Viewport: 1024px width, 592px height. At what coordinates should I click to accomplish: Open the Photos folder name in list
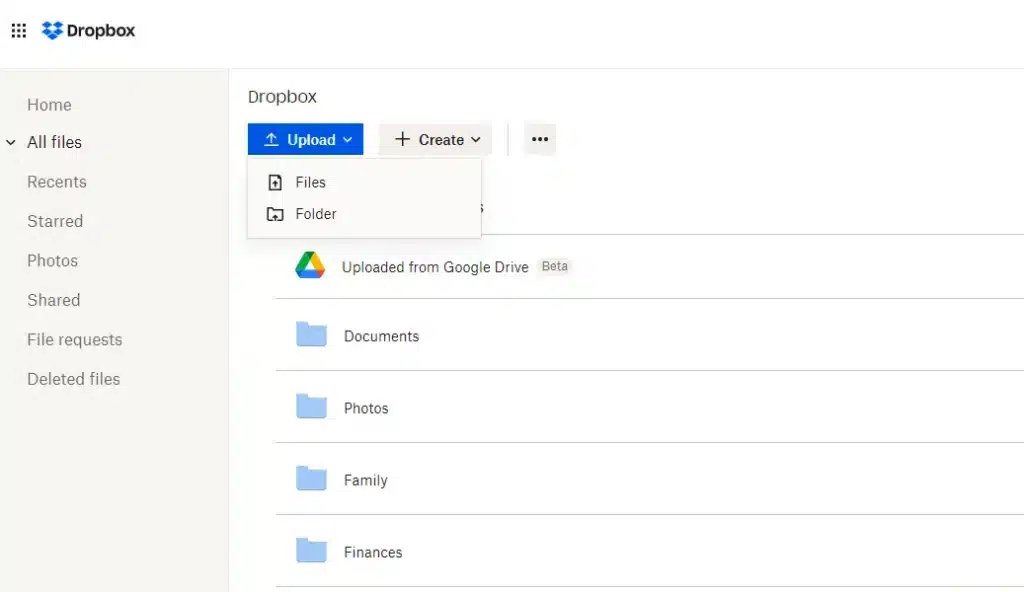(366, 408)
